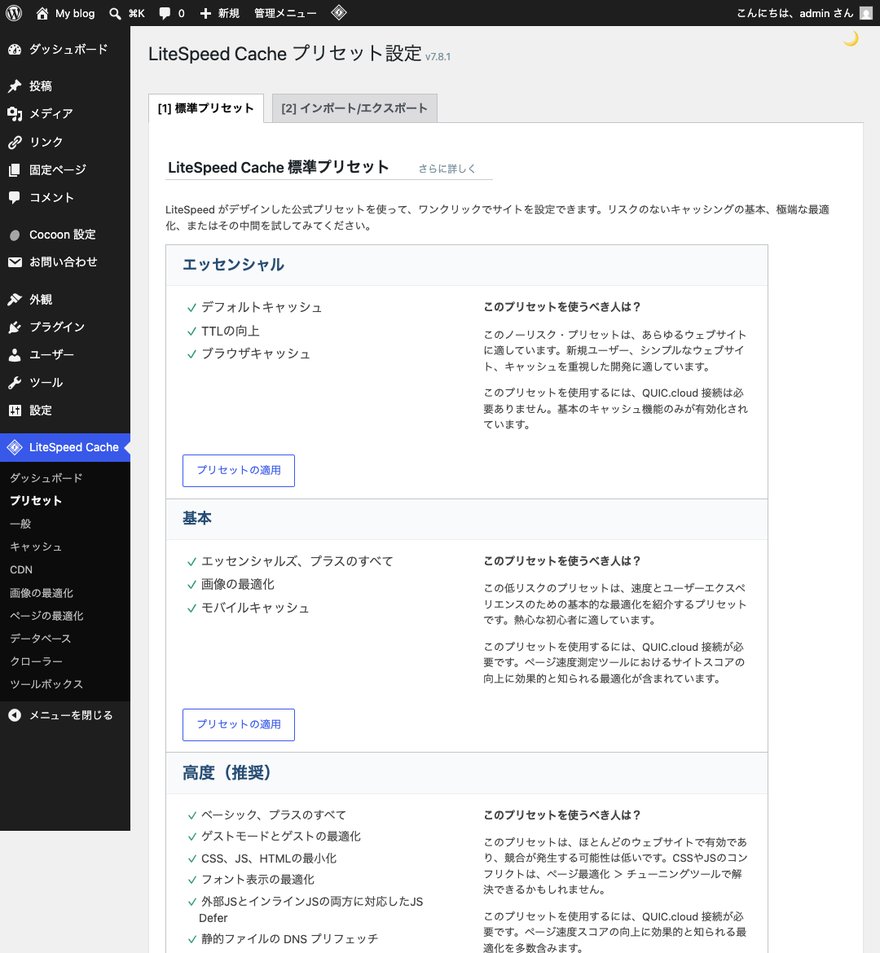Click LiteSpeed diamond icon in admin bar
The image size is (880, 953).
(x=339, y=13)
